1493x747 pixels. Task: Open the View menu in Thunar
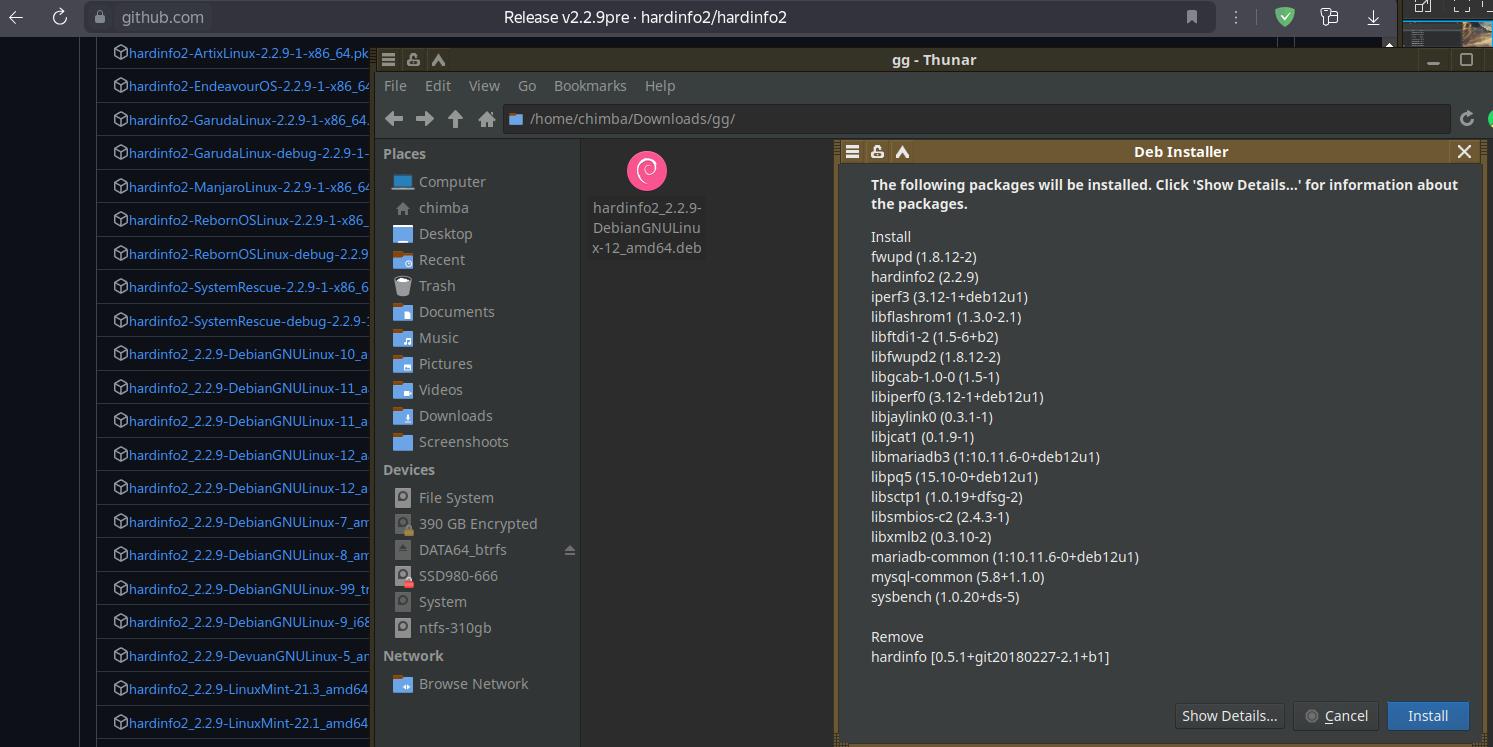point(484,86)
